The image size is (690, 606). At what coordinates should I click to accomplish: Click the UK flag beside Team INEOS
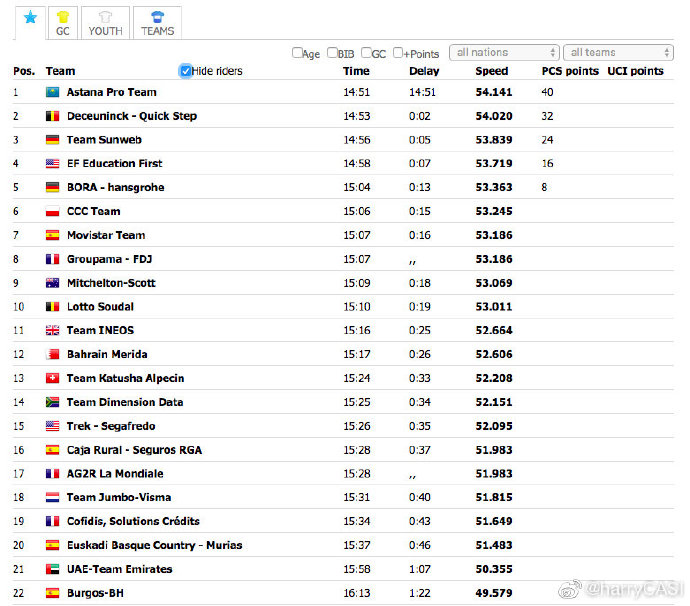tap(52, 331)
